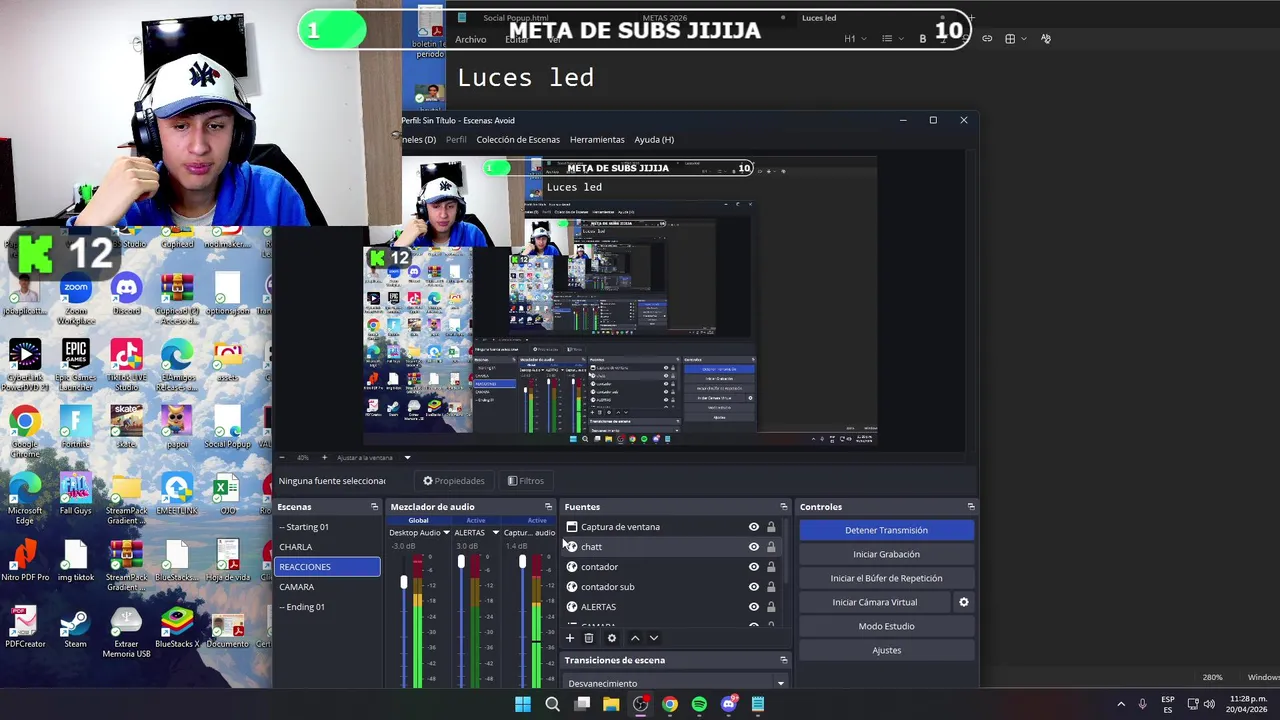The width and height of the screenshot is (1280, 720).
Task: Unlock the chatt source
Action: coord(771,547)
